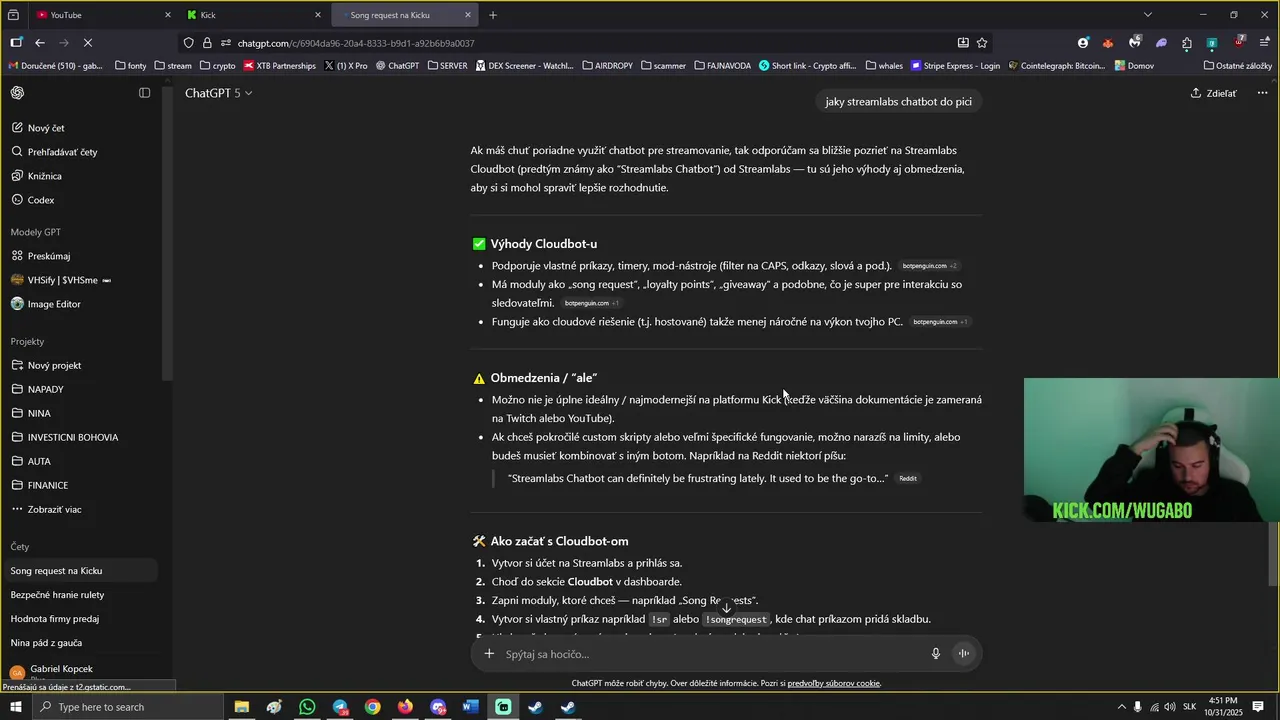
Task: Go back to previous page
Action: click(x=40, y=43)
